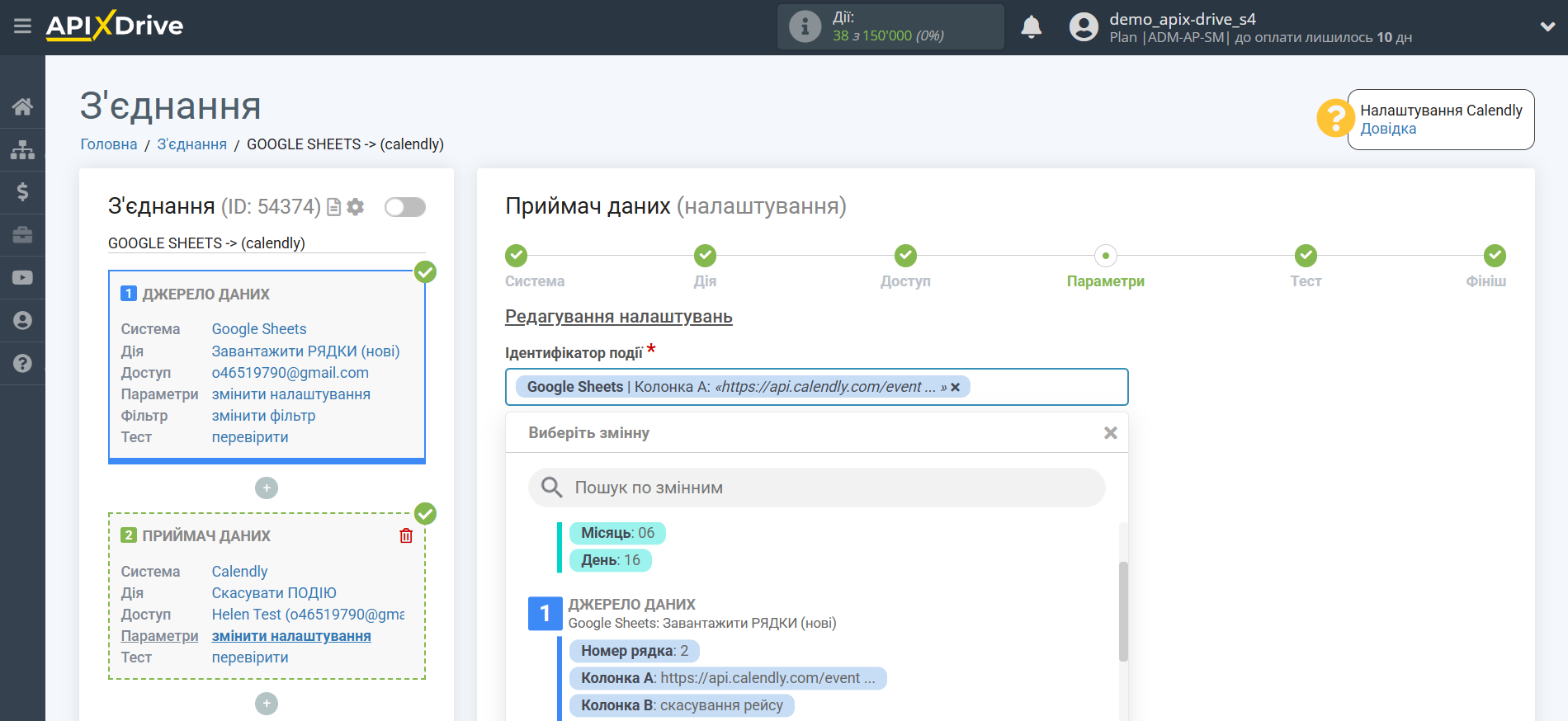This screenshot has width=1568, height=721.
Task: Delete the data receiver via trash icon
Action: pyautogui.click(x=406, y=536)
